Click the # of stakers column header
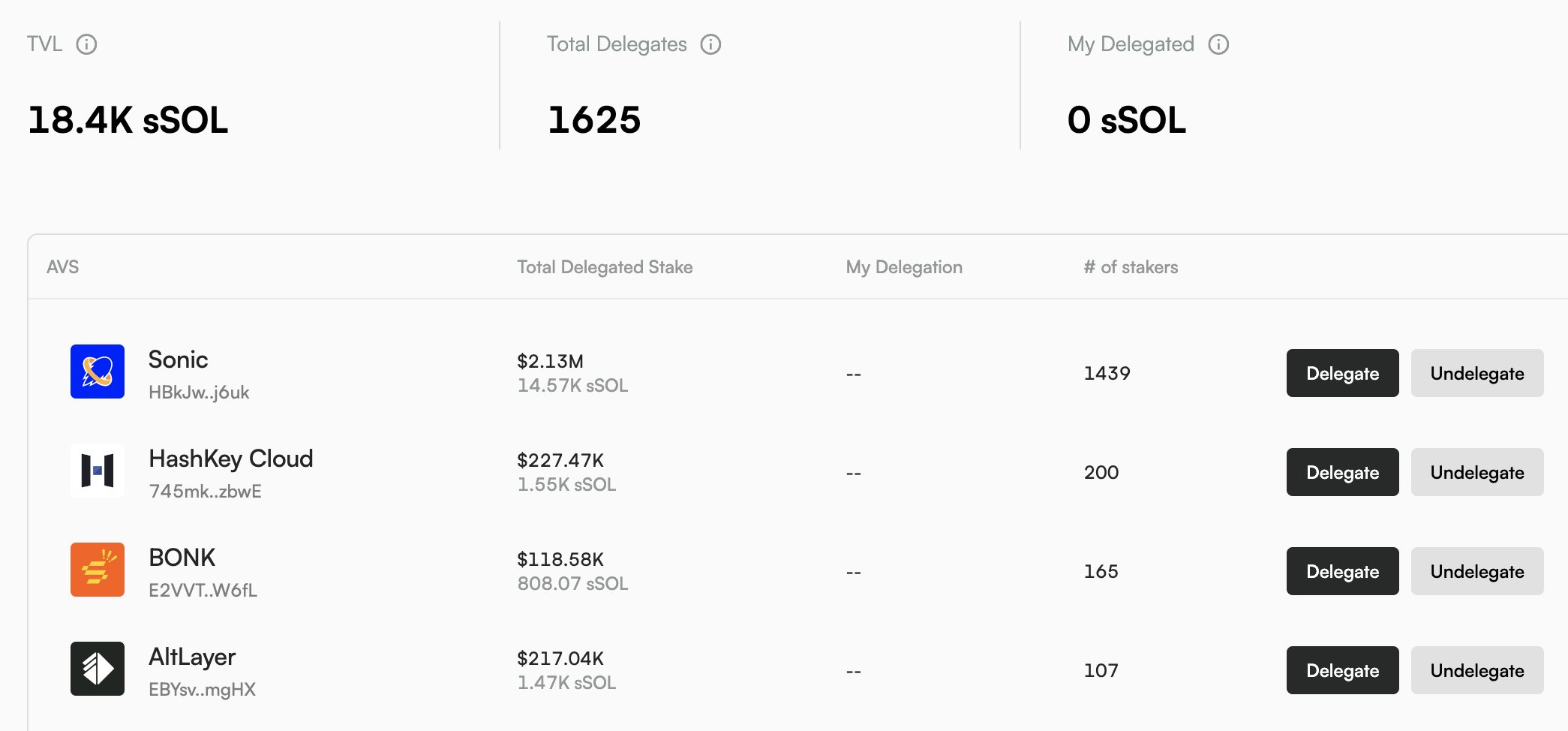 pos(1131,267)
